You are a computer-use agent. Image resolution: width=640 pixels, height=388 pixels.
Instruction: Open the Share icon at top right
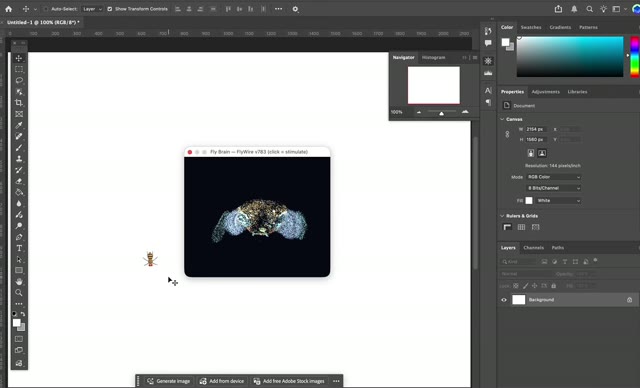pyautogui.click(x=558, y=9)
